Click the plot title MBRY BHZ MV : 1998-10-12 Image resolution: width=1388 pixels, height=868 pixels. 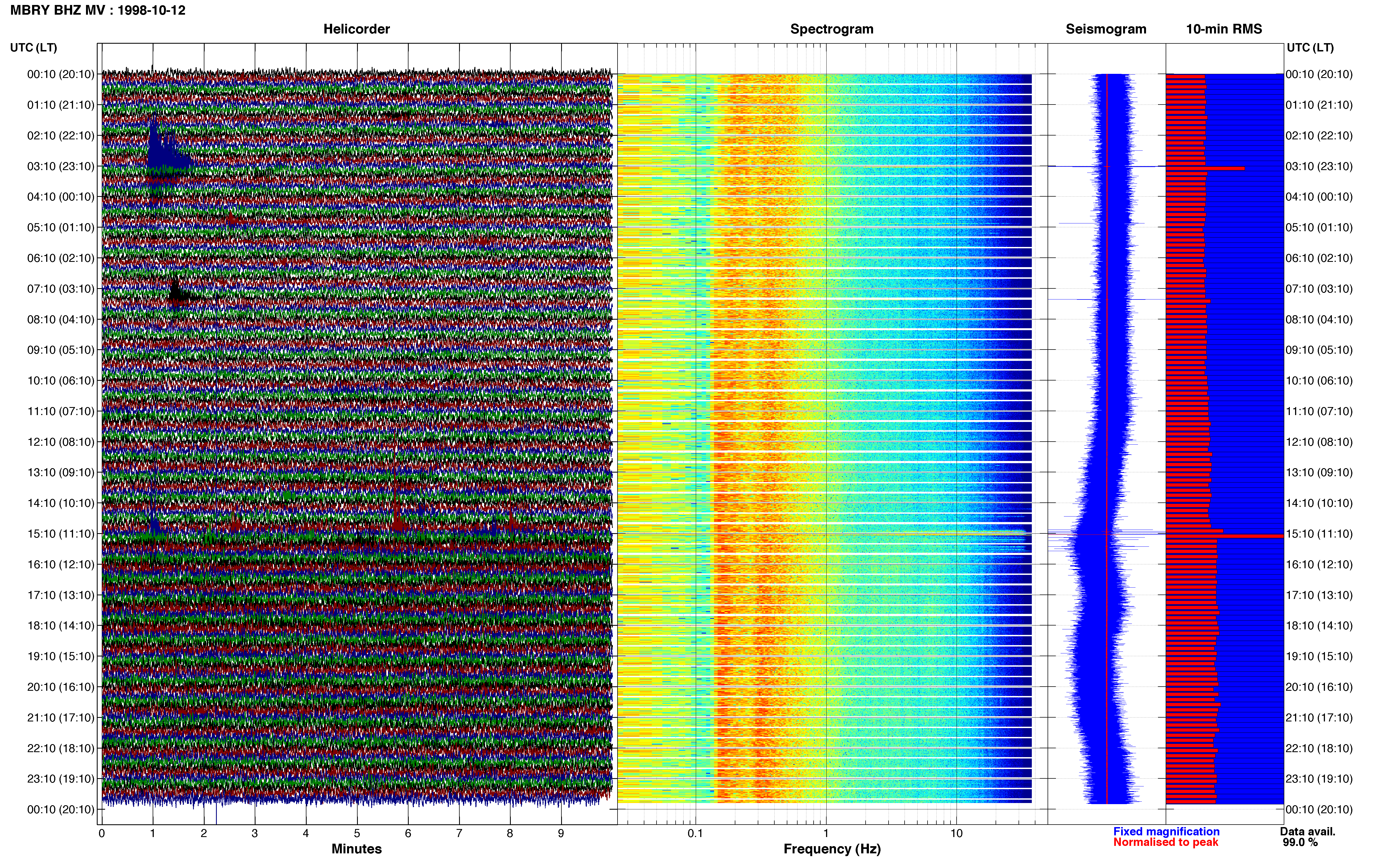[x=98, y=10]
